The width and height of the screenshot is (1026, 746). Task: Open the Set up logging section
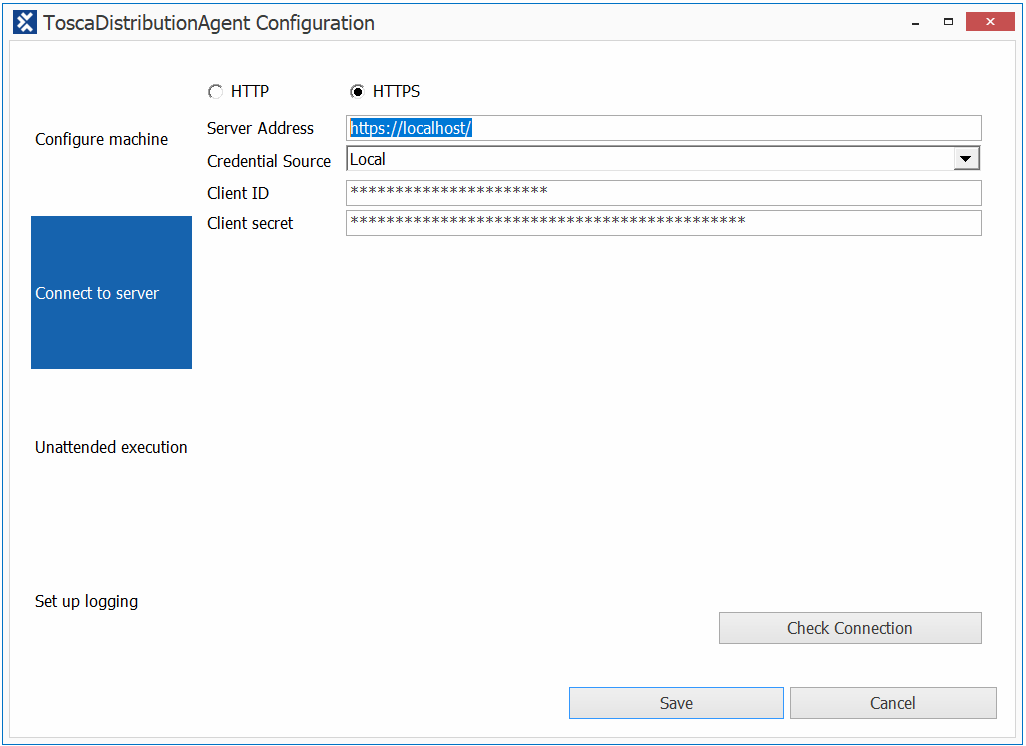[x=87, y=601]
